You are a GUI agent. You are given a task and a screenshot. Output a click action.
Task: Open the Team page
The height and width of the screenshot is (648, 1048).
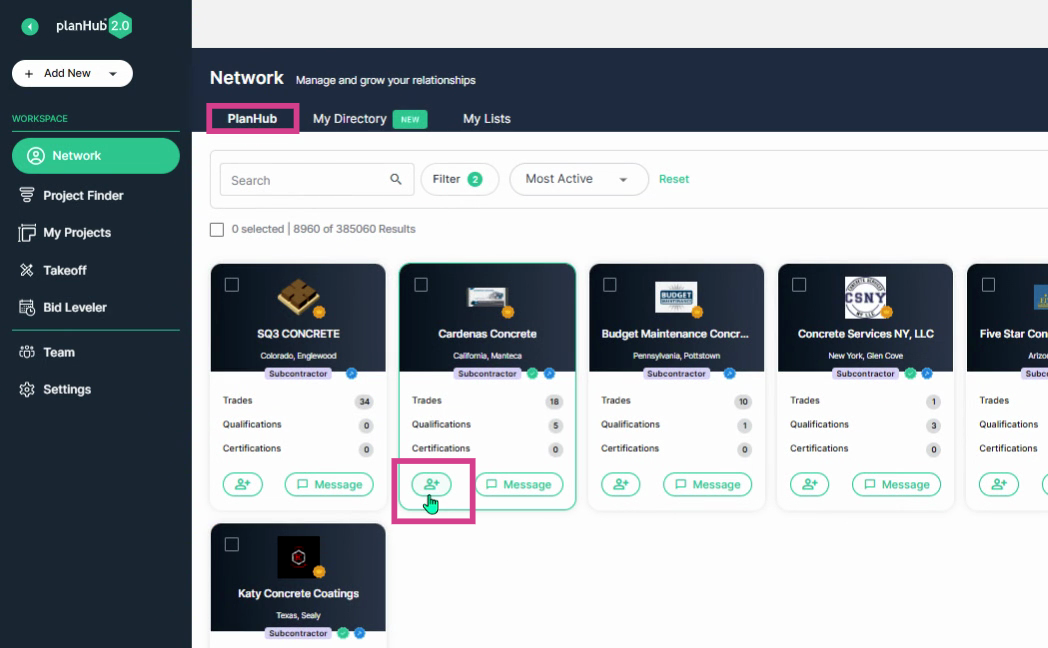pyautogui.click(x=59, y=352)
